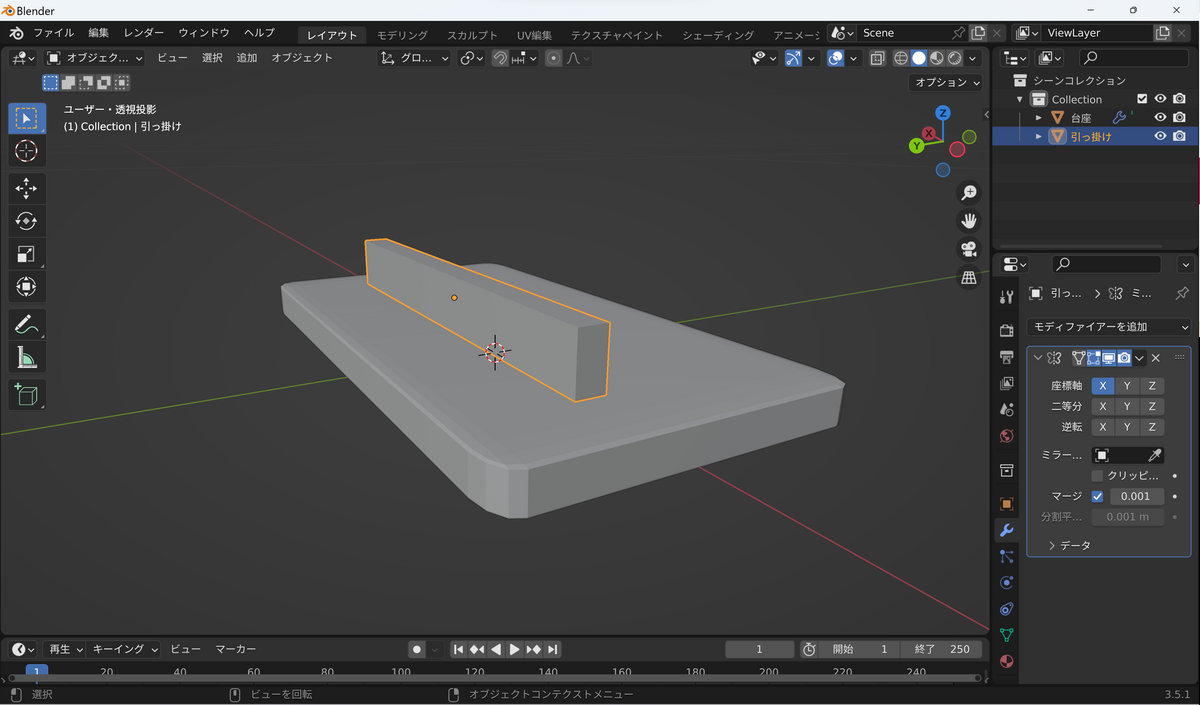Hide 台座 object in viewport
This screenshot has width=1200, height=705.
[x=1161, y=118]
